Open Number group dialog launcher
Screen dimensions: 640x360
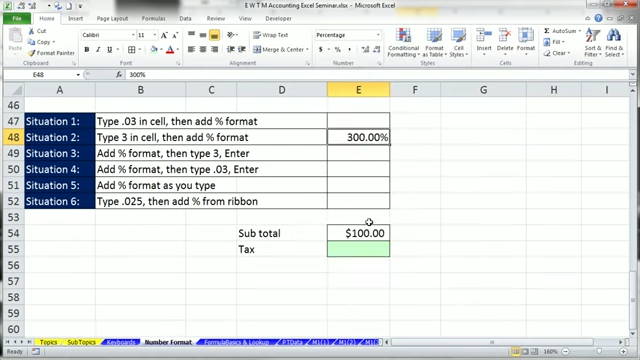pos(379,63)
